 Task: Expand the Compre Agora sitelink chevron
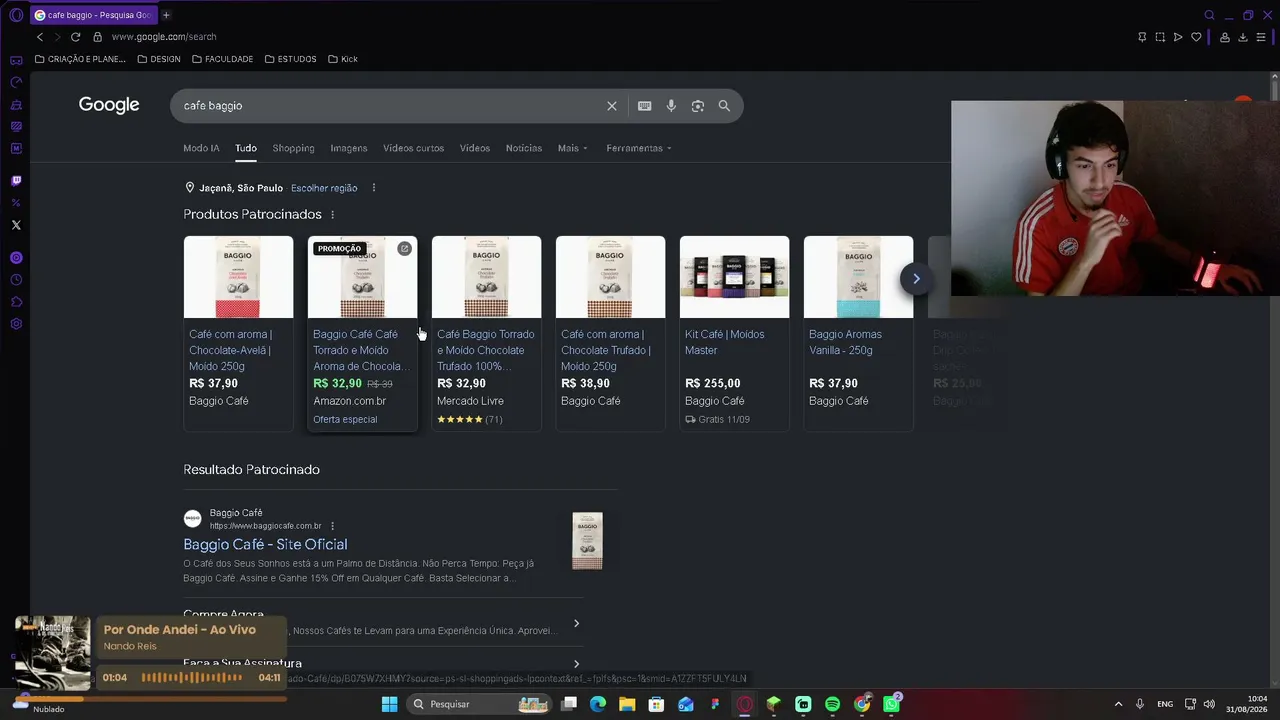click(x=576, y=624)
